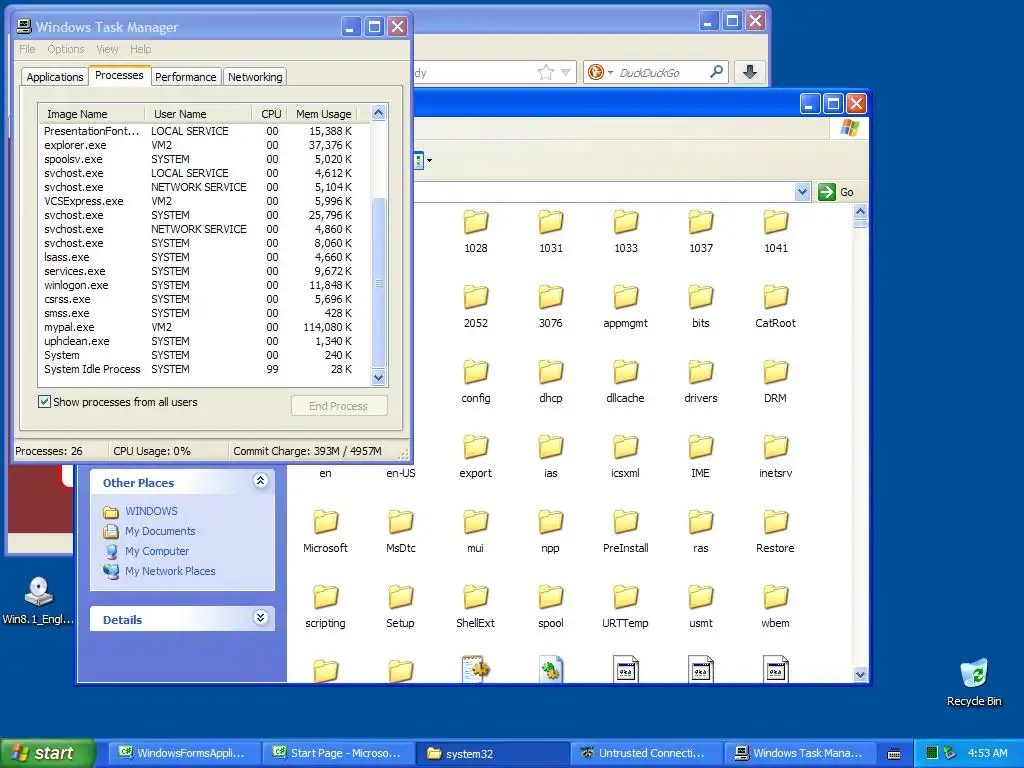Select System Idle Process row
The image size is (1024, 768).
pyautogui.click(x=204, y=369)
